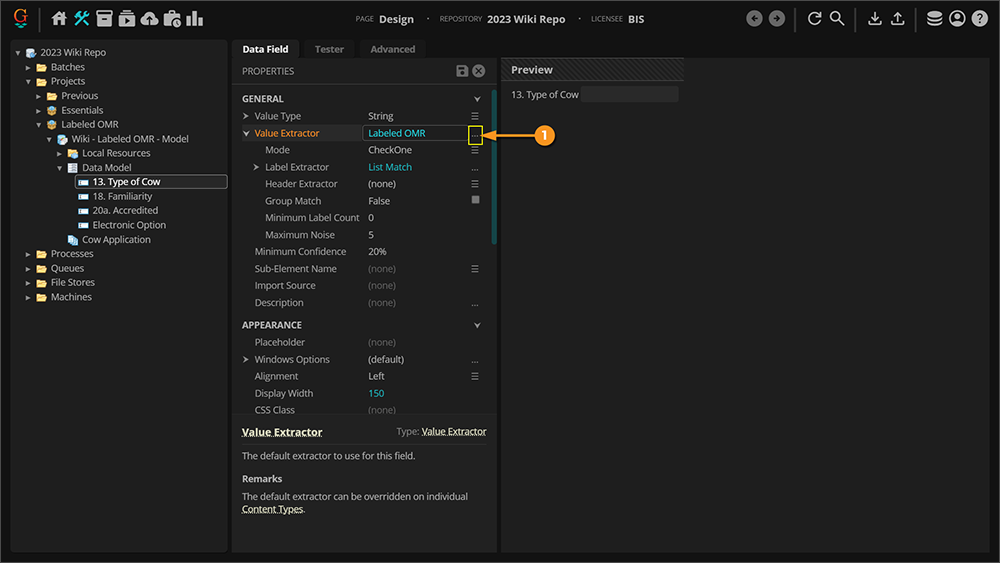Open the user account icon

[957, 19]
